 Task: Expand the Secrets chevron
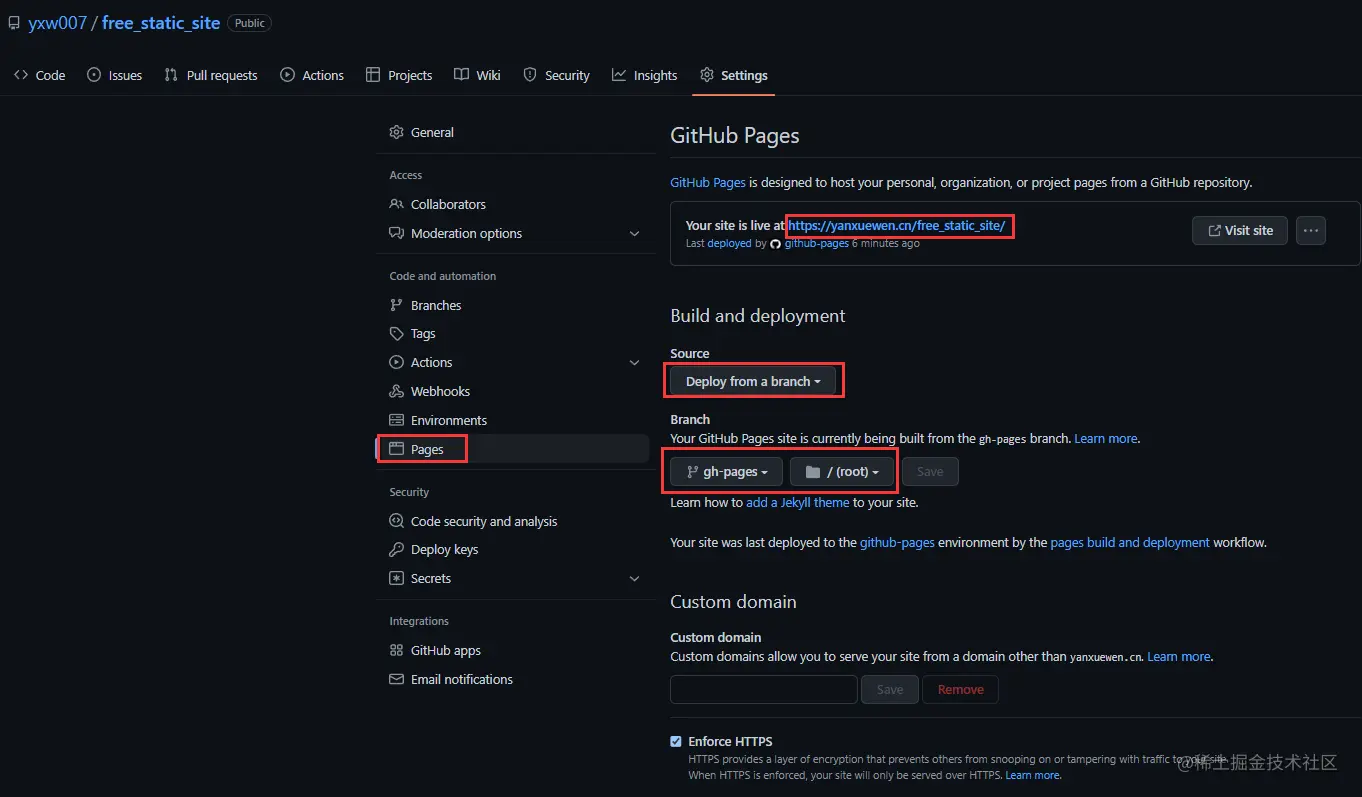(634, 578)
